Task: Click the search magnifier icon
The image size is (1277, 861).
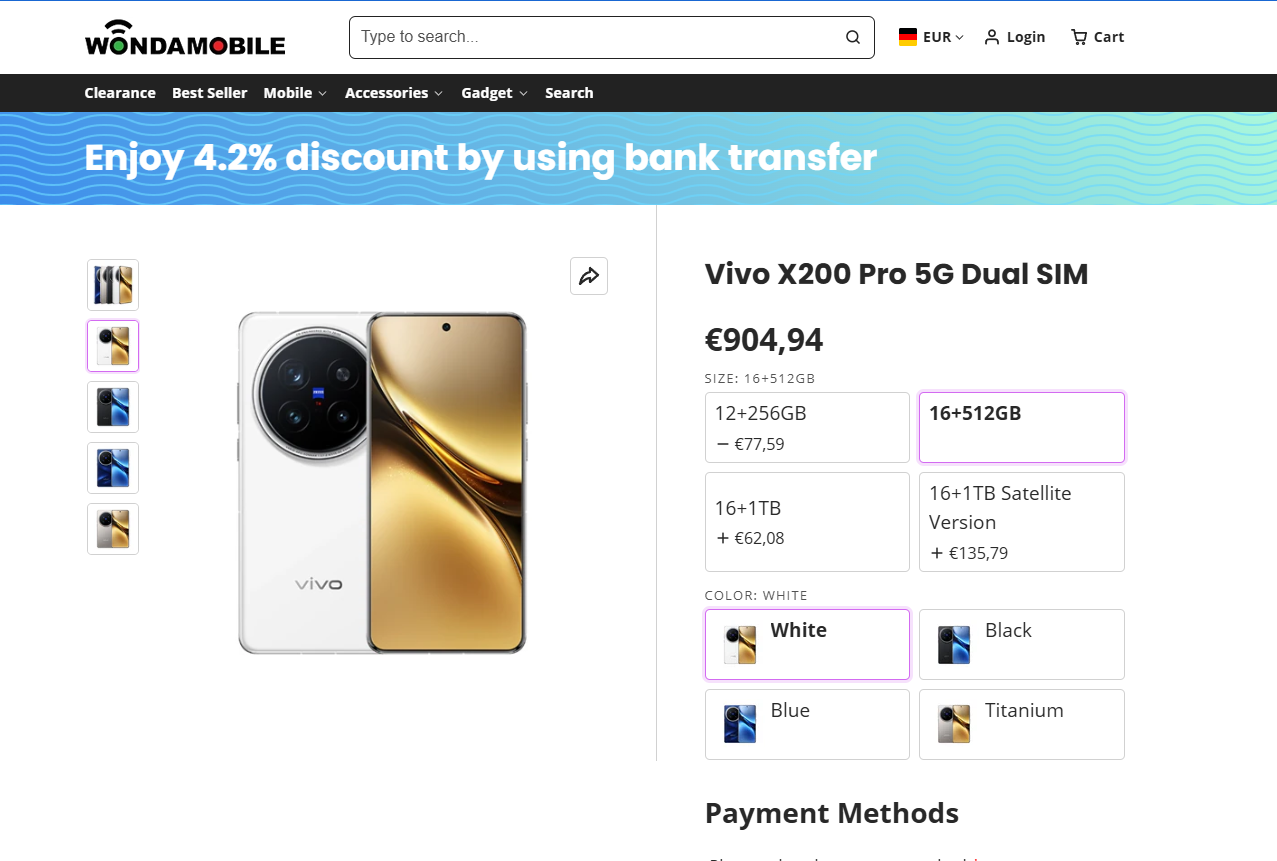Action: tap(853, 37)
